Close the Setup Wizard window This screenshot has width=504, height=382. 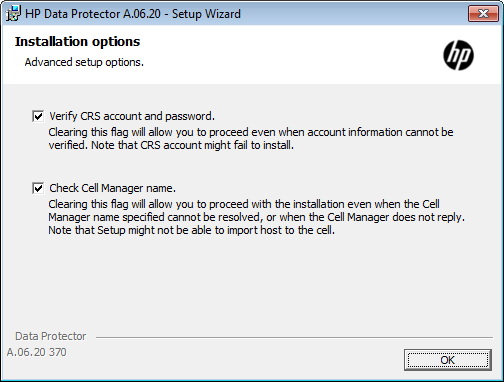pyautogui.click(x=483, y=13)
